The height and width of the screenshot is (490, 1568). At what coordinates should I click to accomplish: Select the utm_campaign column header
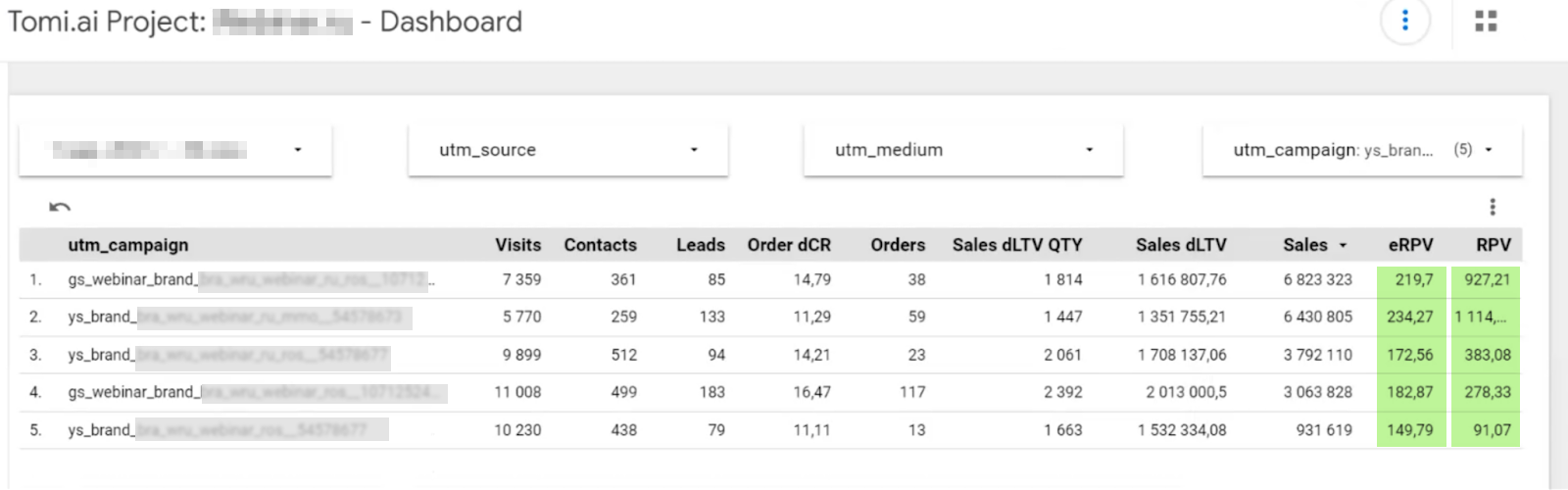(128, 245)
